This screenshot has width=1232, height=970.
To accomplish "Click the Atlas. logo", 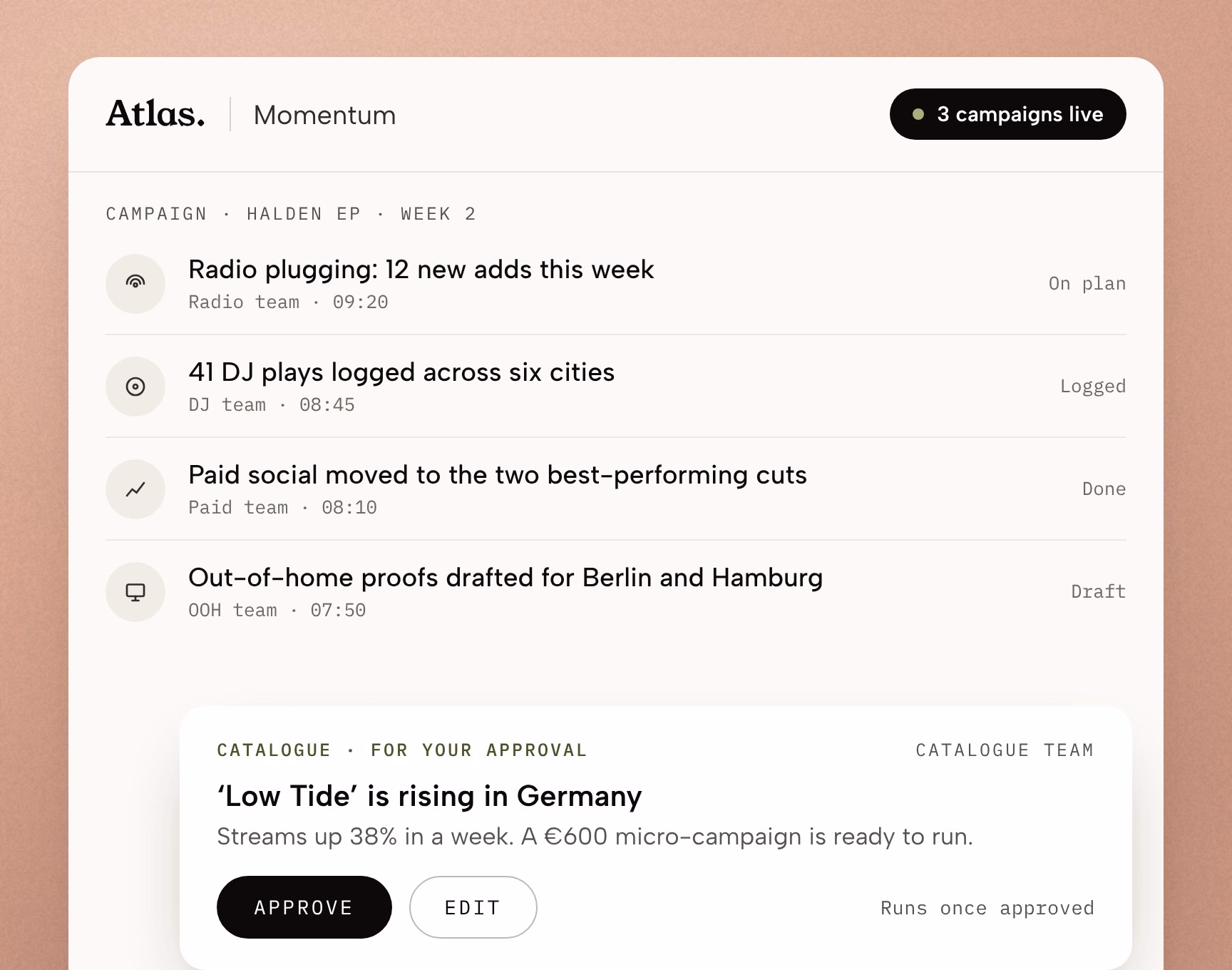I will click(155, 114).
